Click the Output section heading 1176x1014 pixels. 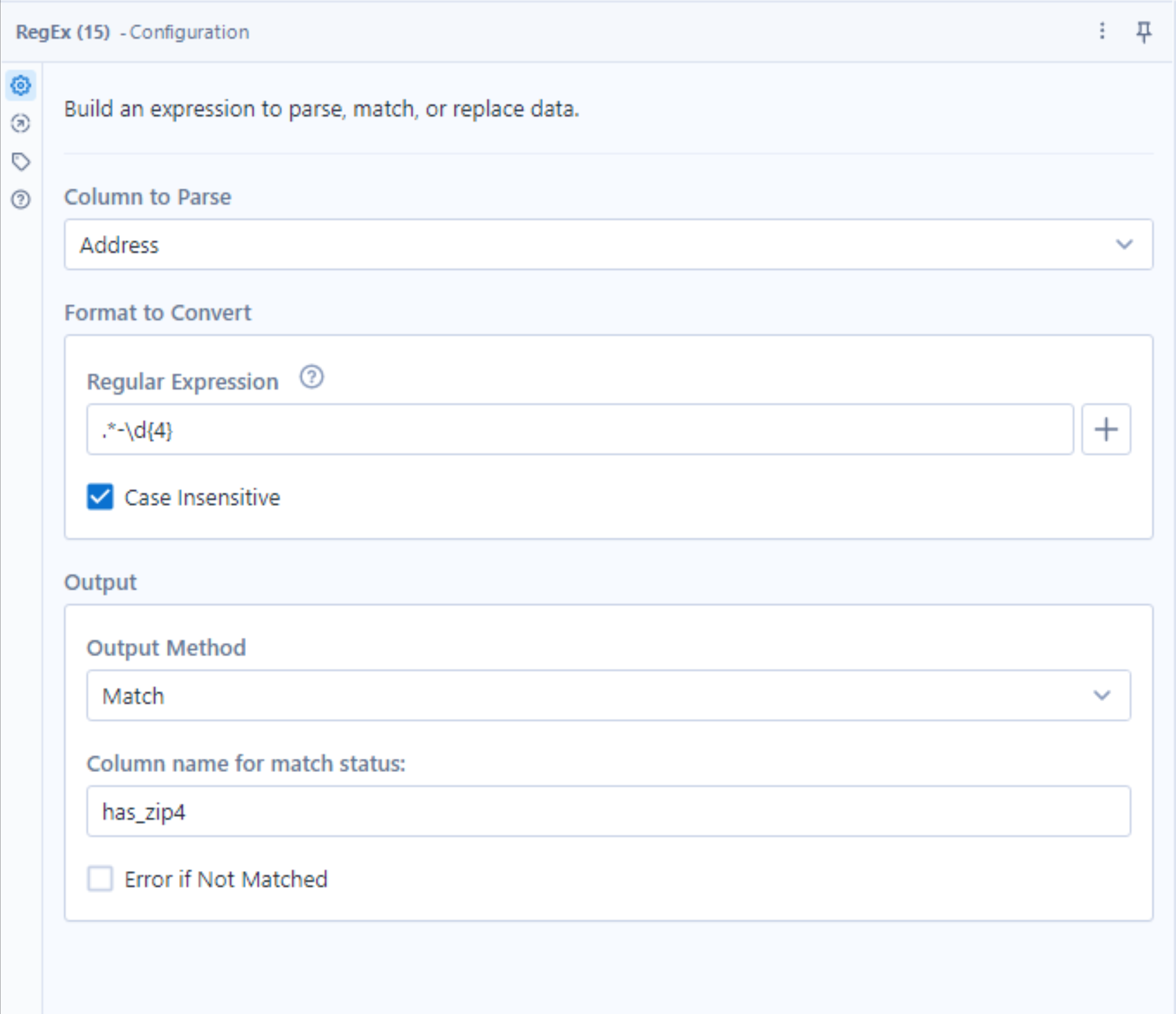coord(100,583)
